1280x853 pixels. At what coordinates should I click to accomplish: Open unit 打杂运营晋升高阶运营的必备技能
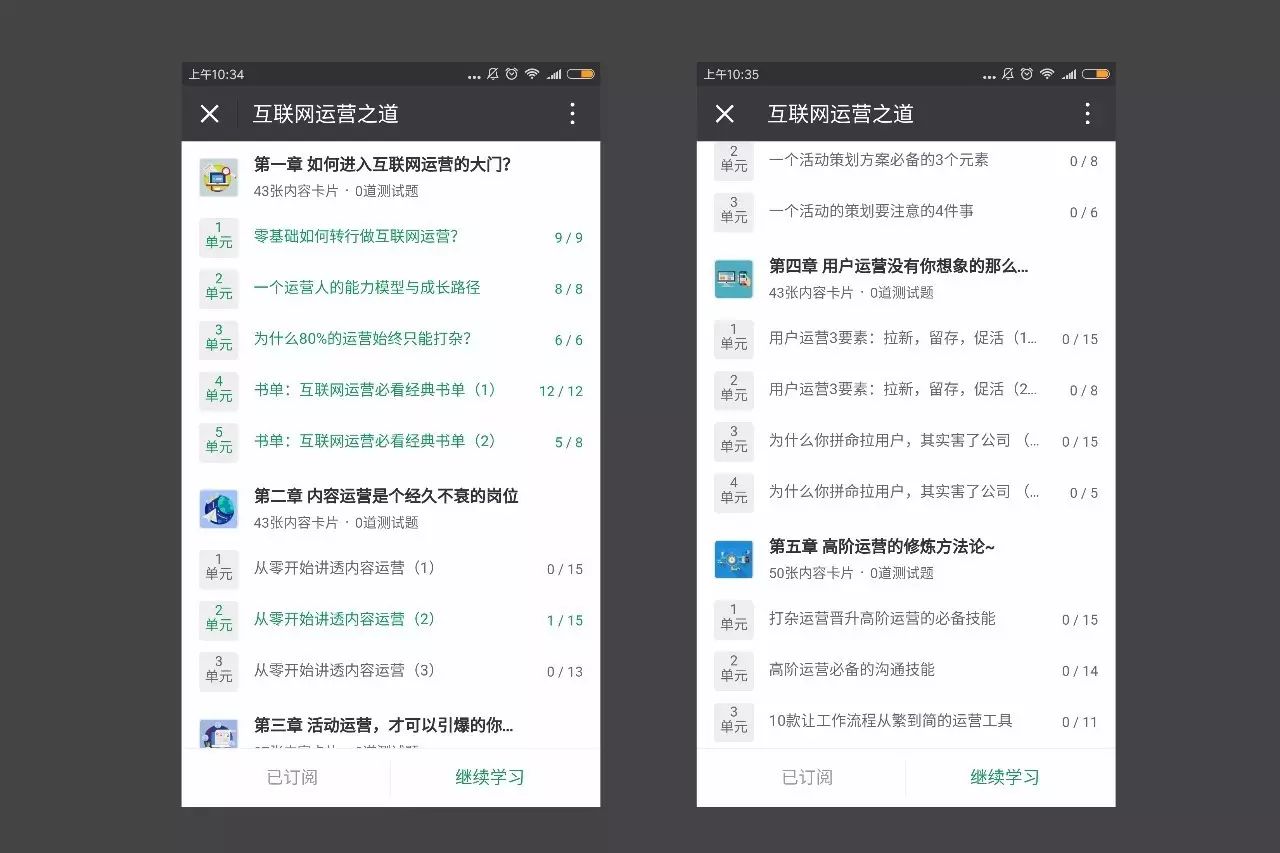click(x=906, y=619)
